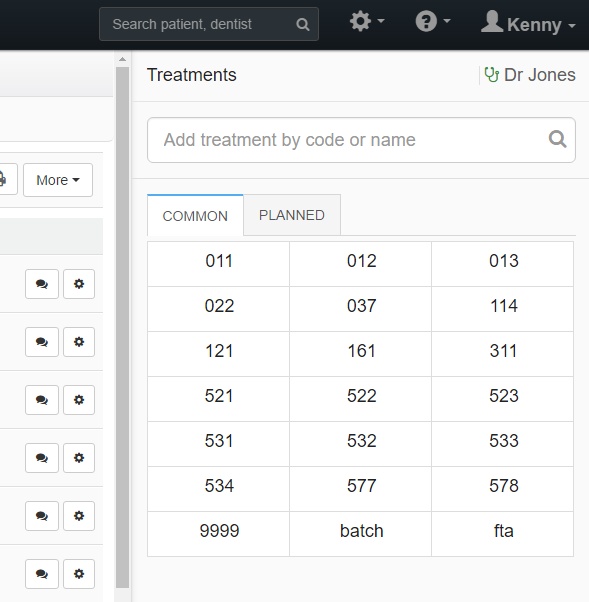Click the comments icon in the second row

[x=42, y=342]
